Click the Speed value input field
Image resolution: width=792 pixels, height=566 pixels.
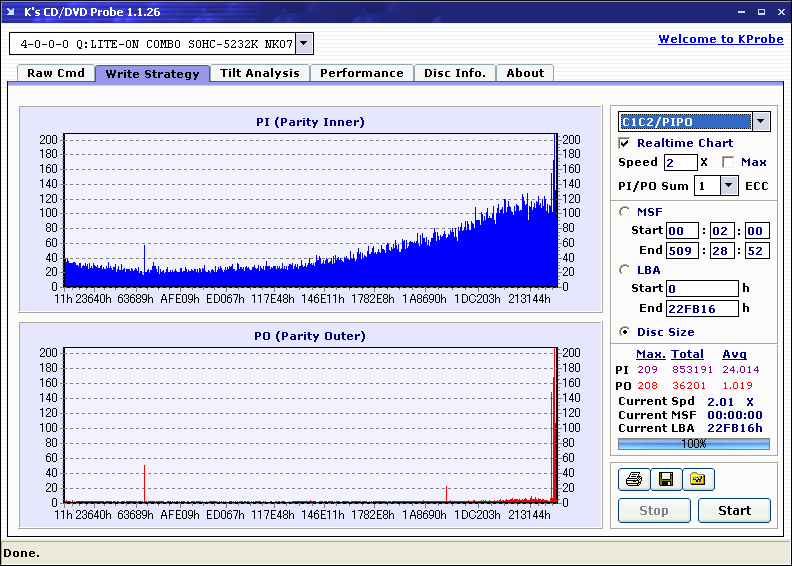(x=680, y=162)
